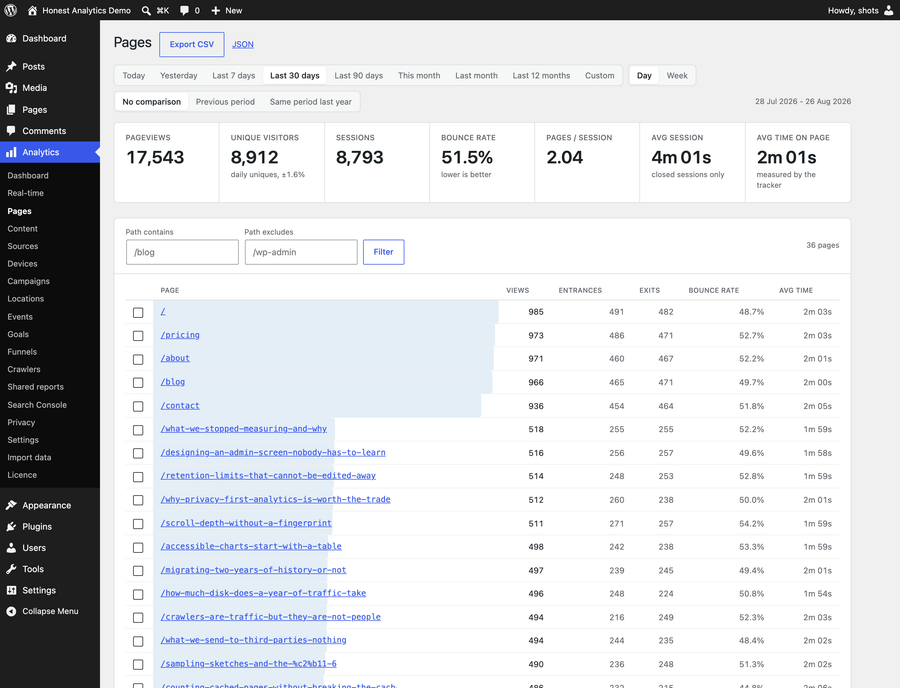Click the Filter button
The height and width of the screenshot is (688, 900).
click(383, 252)
